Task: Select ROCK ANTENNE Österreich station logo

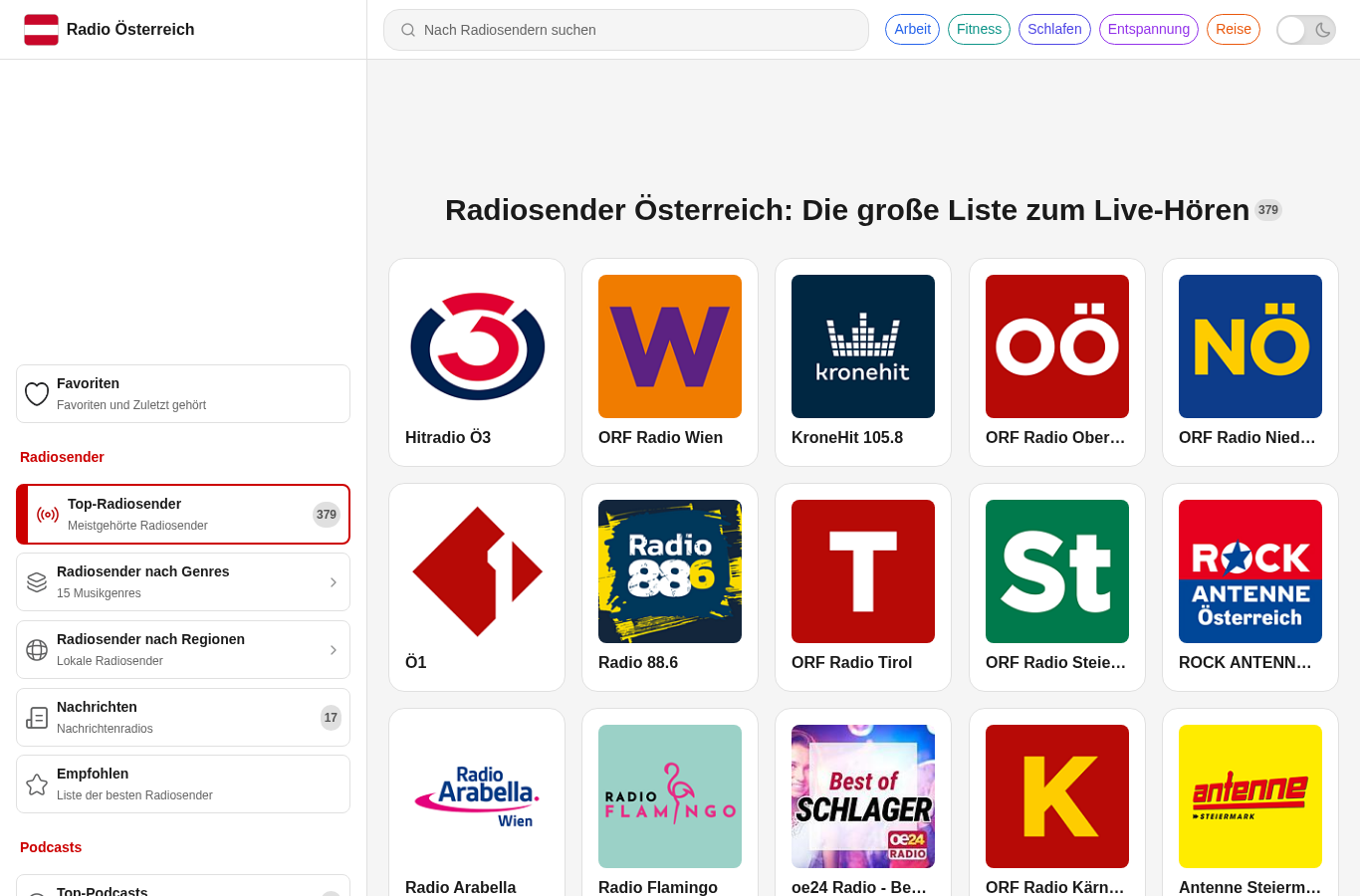Action: [x=1250, y=571]
